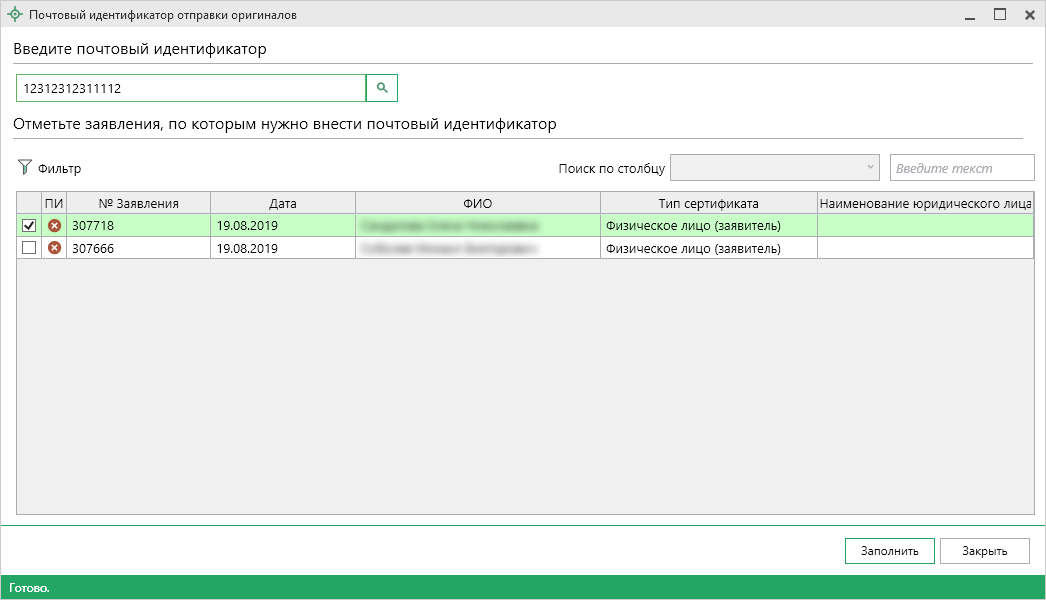Maximize the window
The image size is (1046, 600).
999,15
